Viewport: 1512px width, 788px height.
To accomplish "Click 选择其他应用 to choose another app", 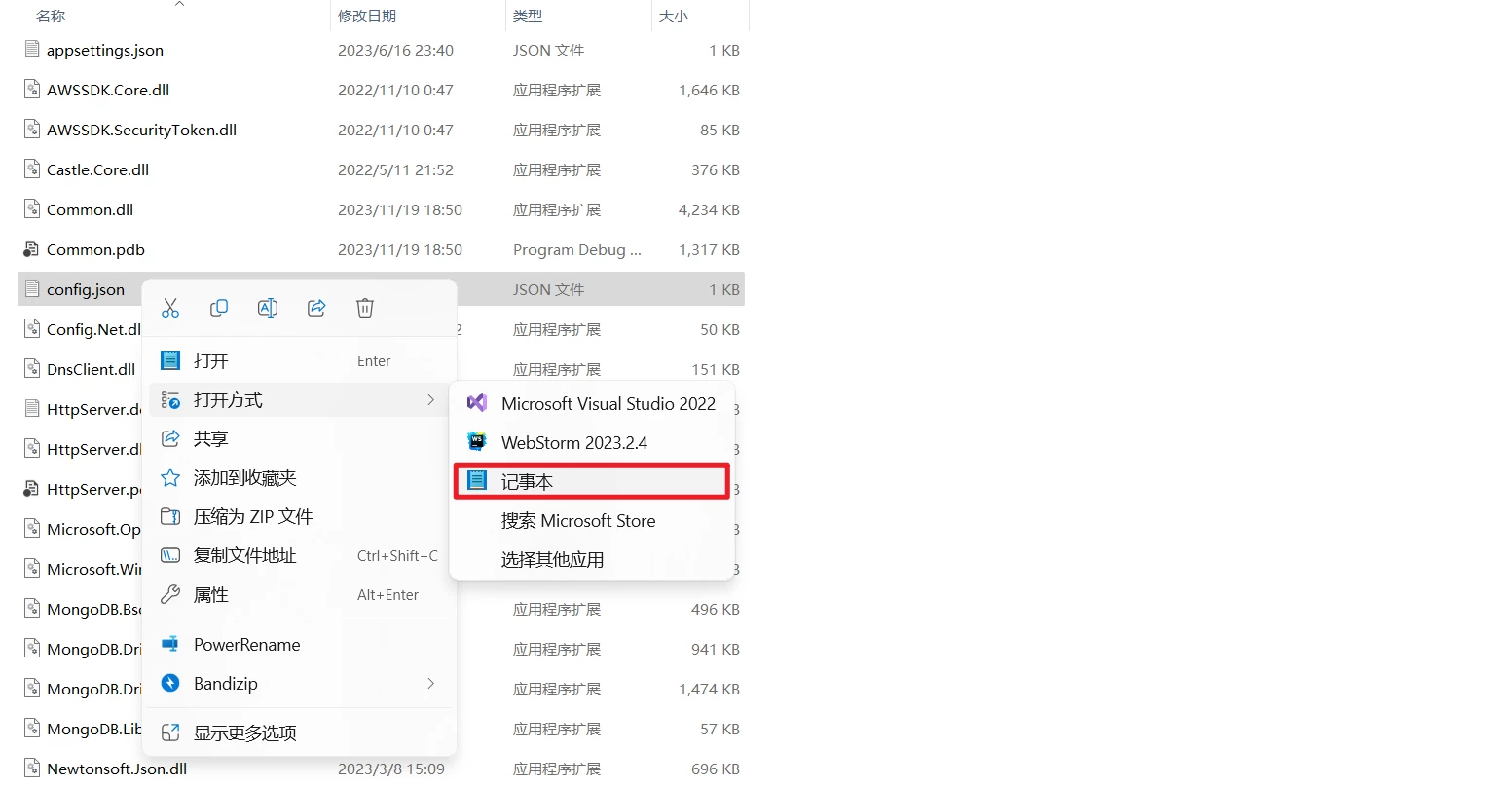I will coord(552,560).
